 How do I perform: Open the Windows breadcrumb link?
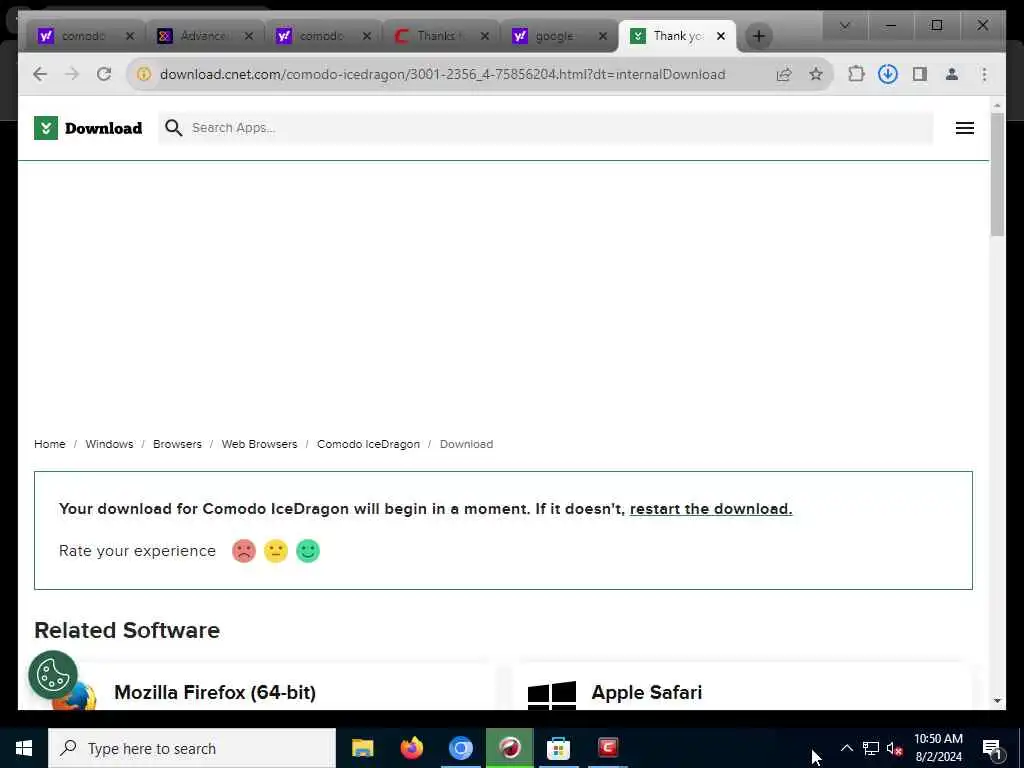[109, 444]
